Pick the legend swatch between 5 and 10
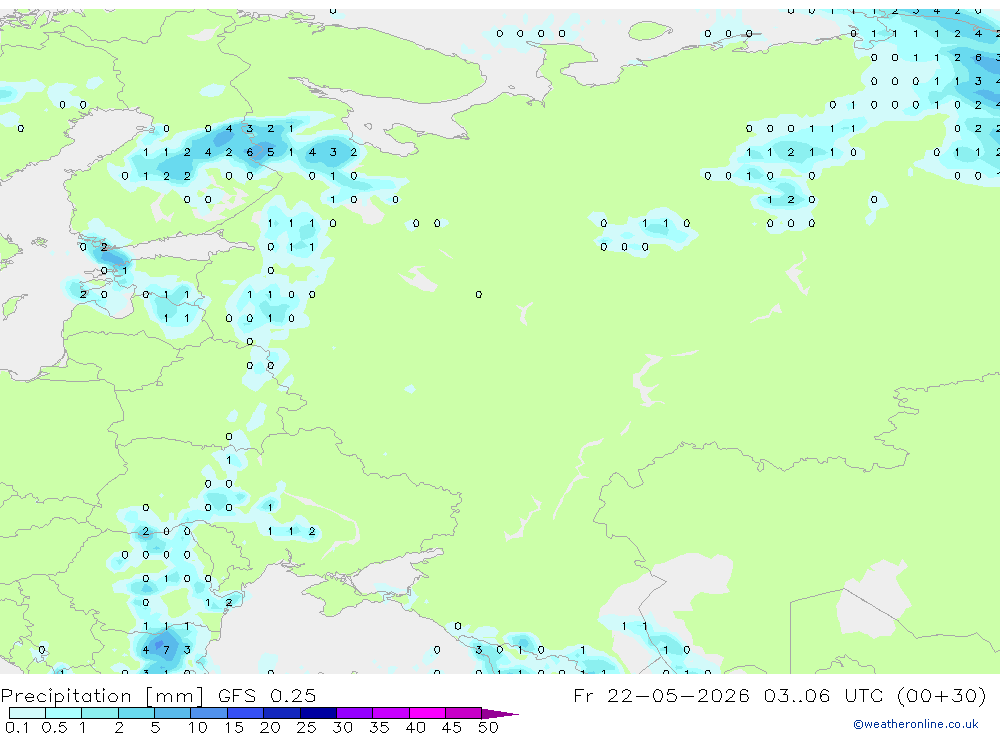Viewport: 1000px width, 733px height. click(x=172, y=713)
